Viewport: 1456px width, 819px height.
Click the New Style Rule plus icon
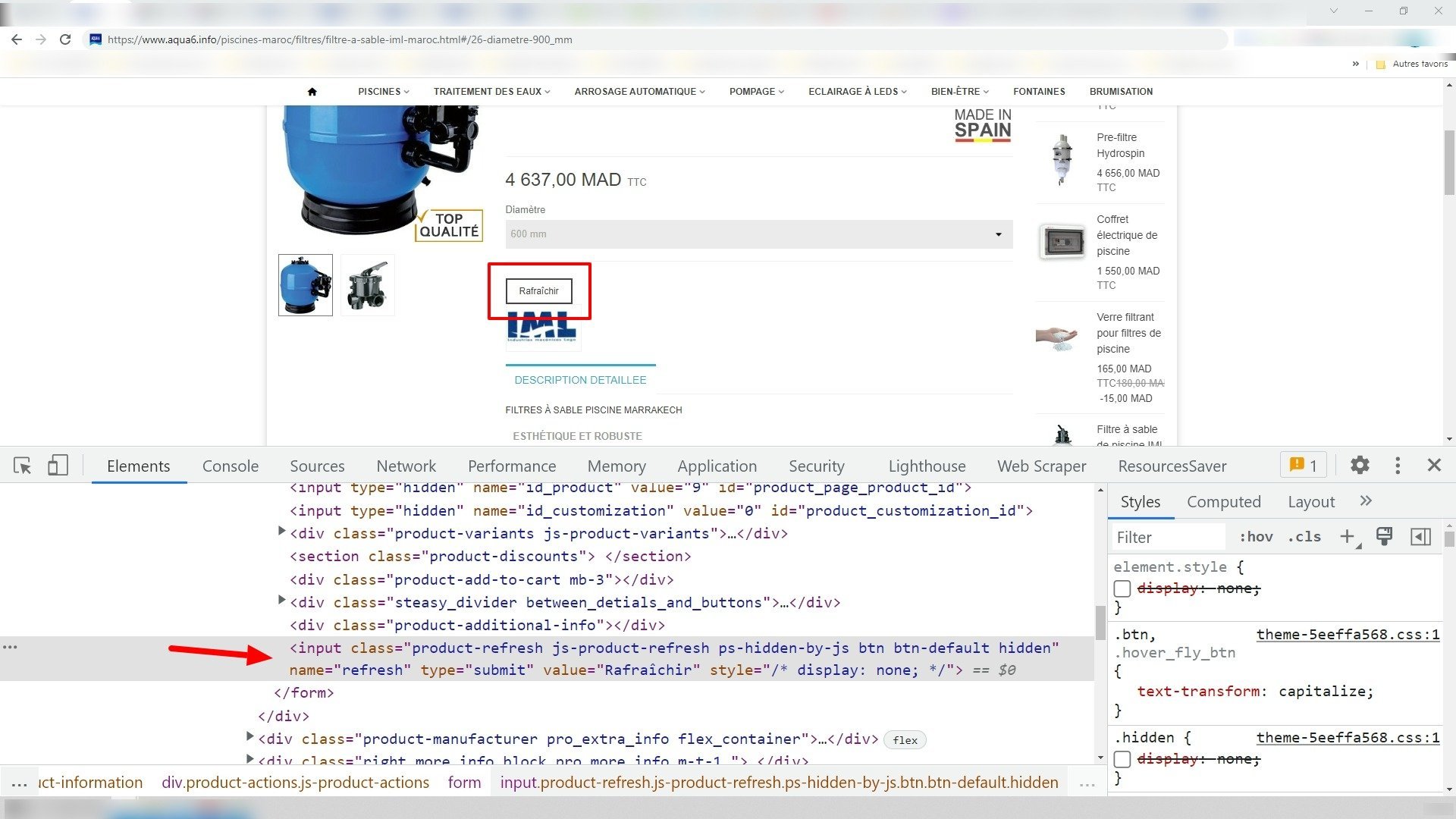[x=1348, y=537]
